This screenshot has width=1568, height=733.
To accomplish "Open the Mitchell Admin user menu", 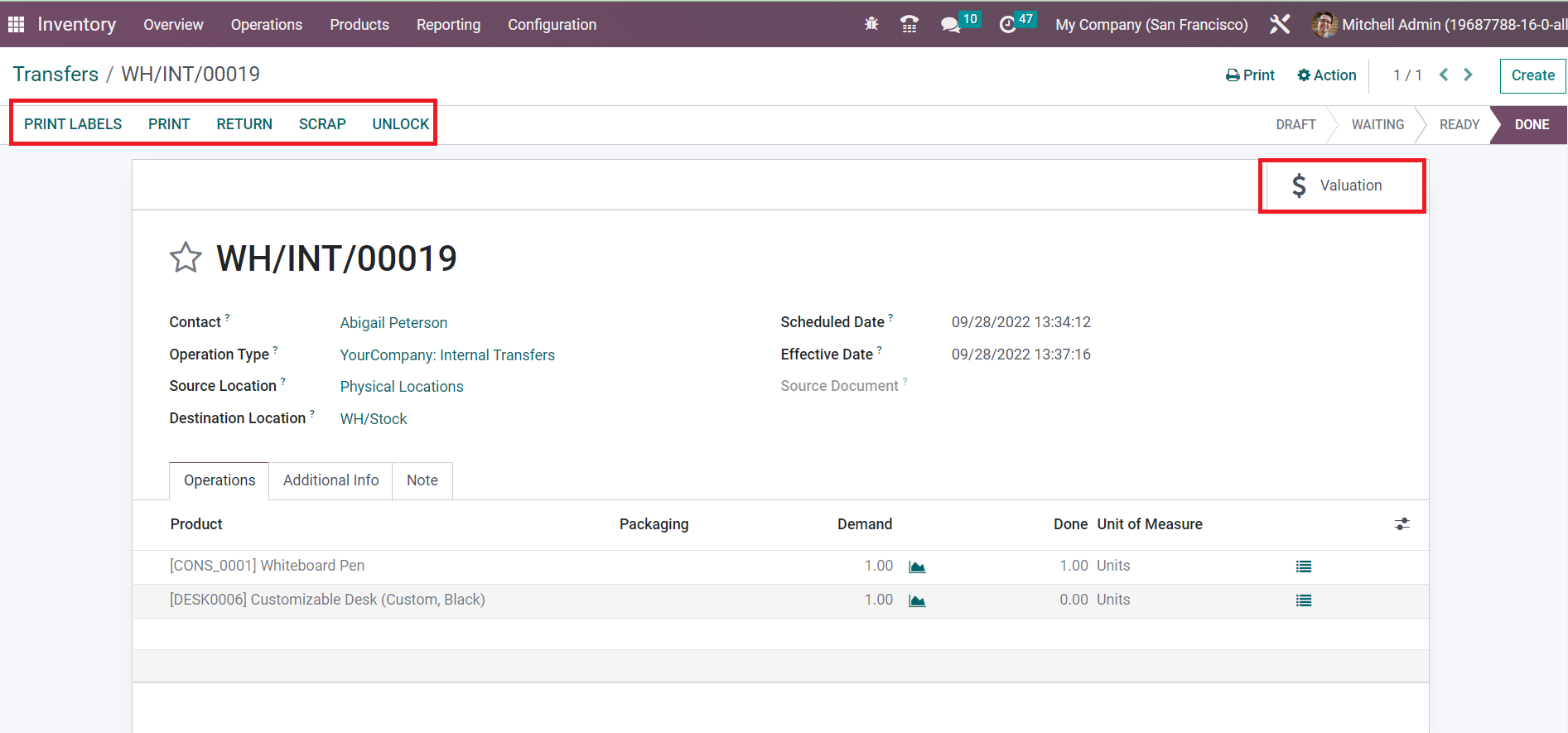I will (1440, 25).
